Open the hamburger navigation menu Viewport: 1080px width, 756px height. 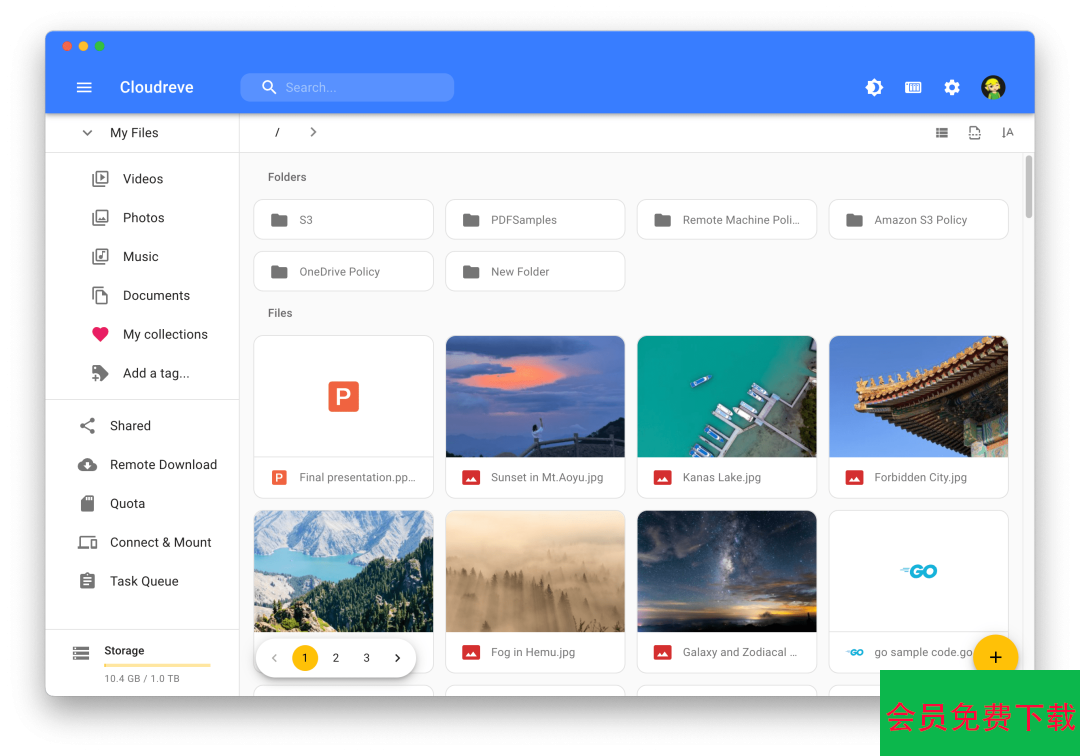(84, 88)
